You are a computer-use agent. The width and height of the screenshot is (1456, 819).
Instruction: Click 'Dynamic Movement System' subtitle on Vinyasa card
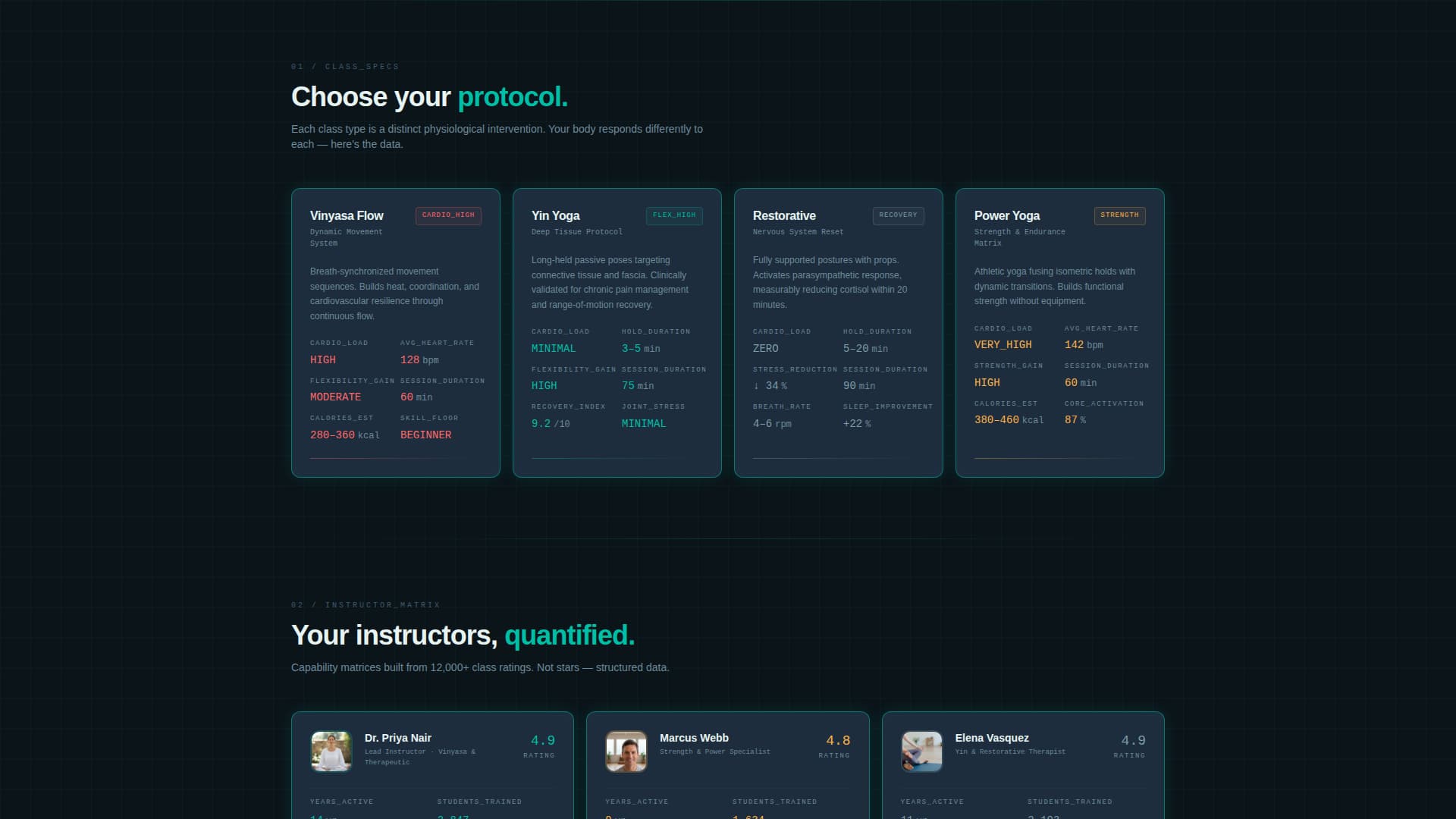coord(346,237)
